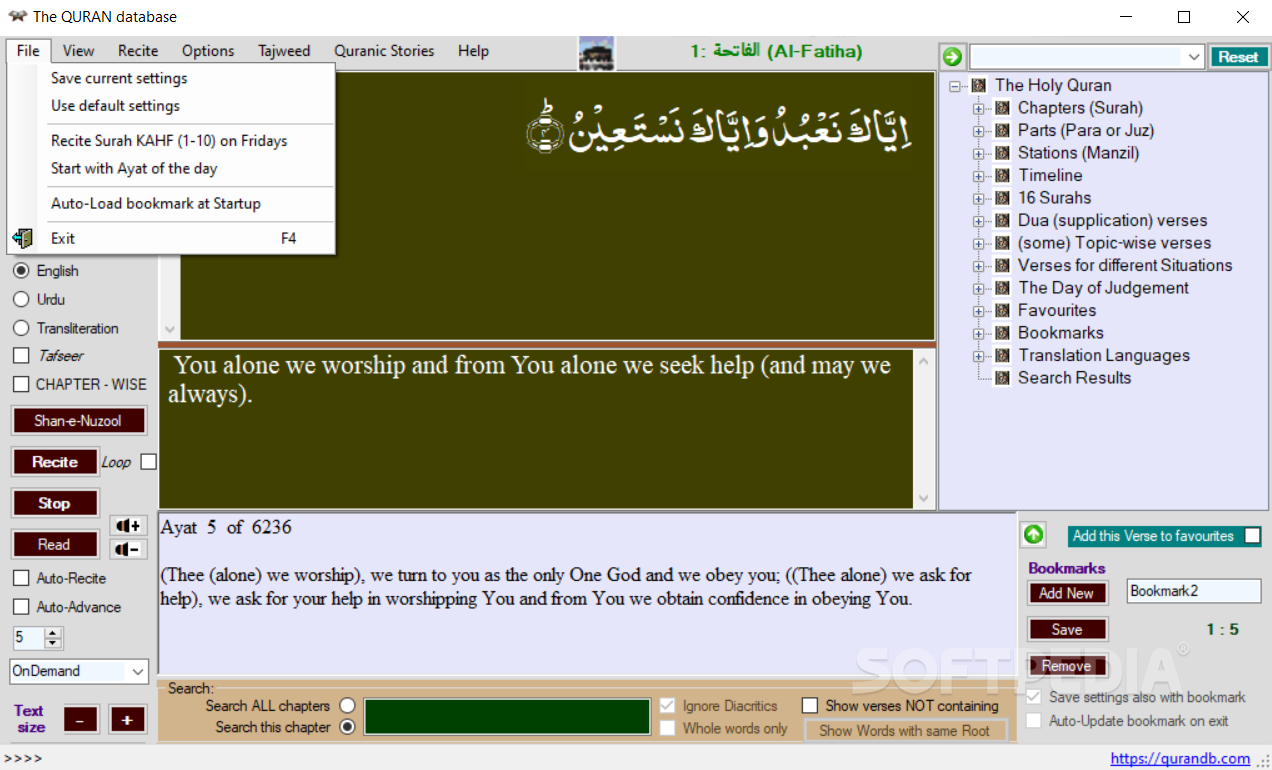Open the qurandb.com link
The image size is (1272, 770).
1180,758
